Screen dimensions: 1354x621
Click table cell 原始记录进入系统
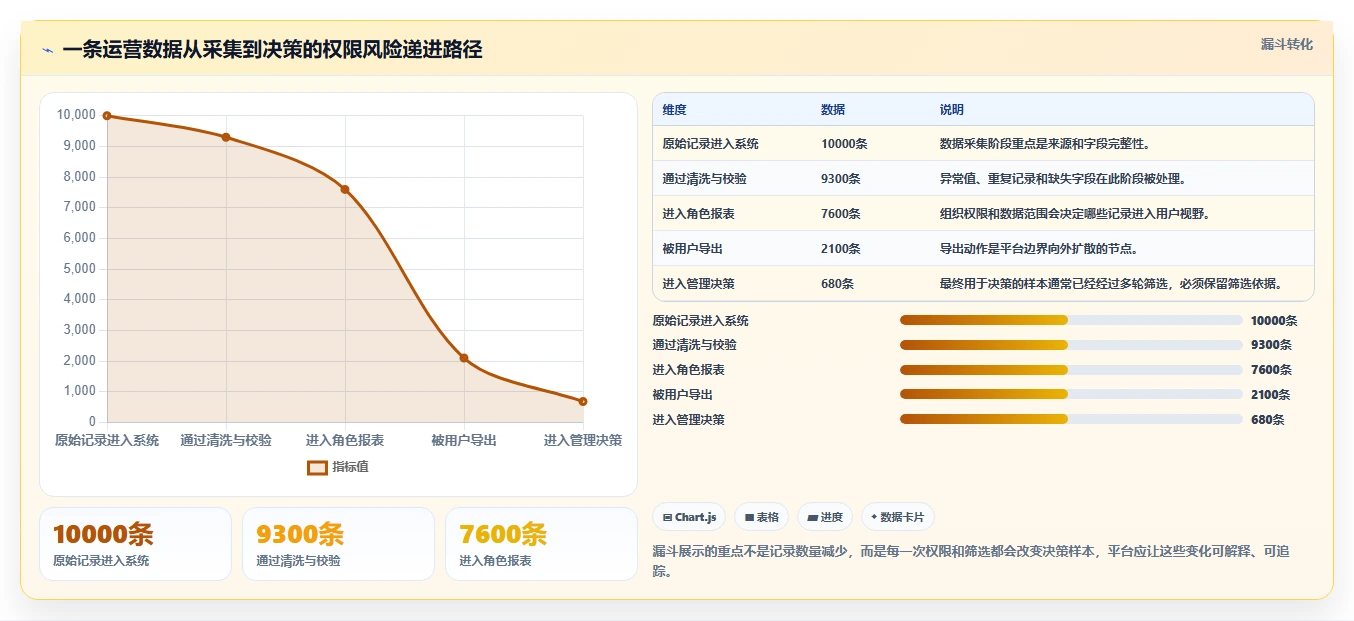(710, 144)
